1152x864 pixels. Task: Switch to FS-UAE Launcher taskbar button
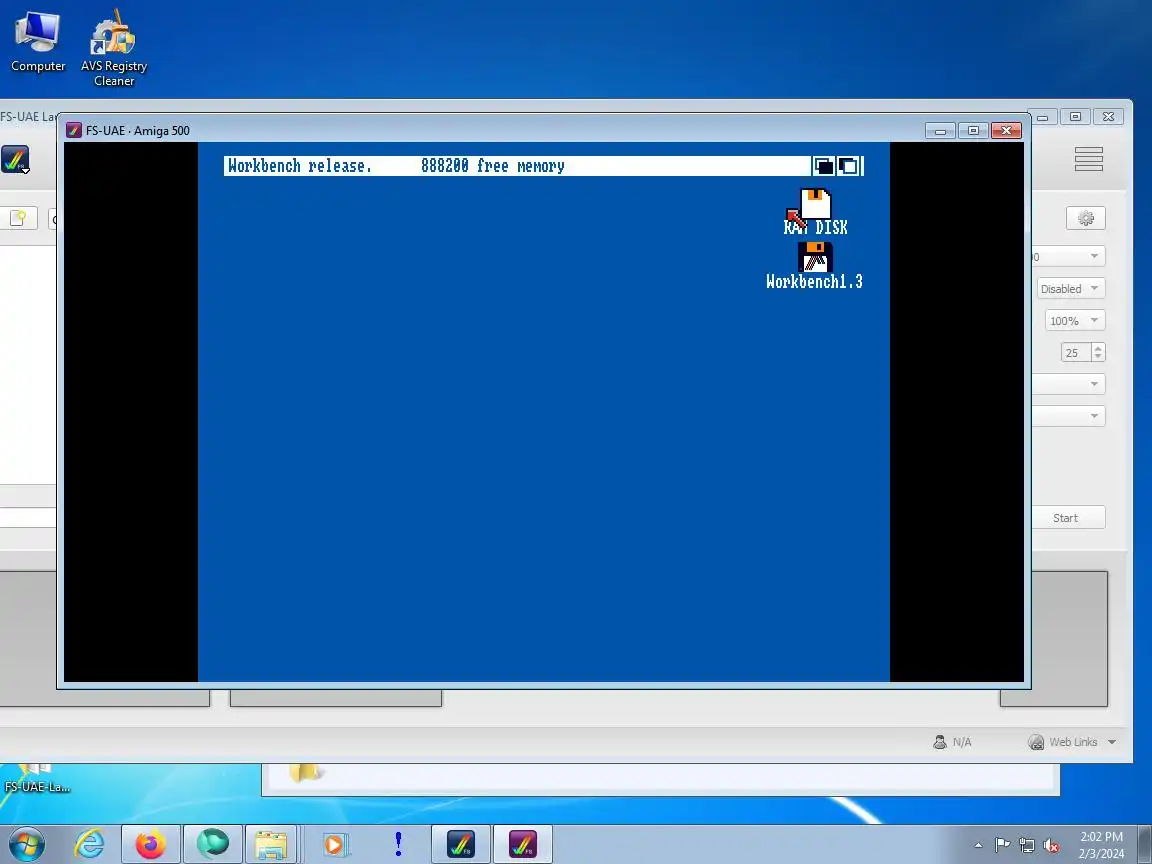pos(461,844)
